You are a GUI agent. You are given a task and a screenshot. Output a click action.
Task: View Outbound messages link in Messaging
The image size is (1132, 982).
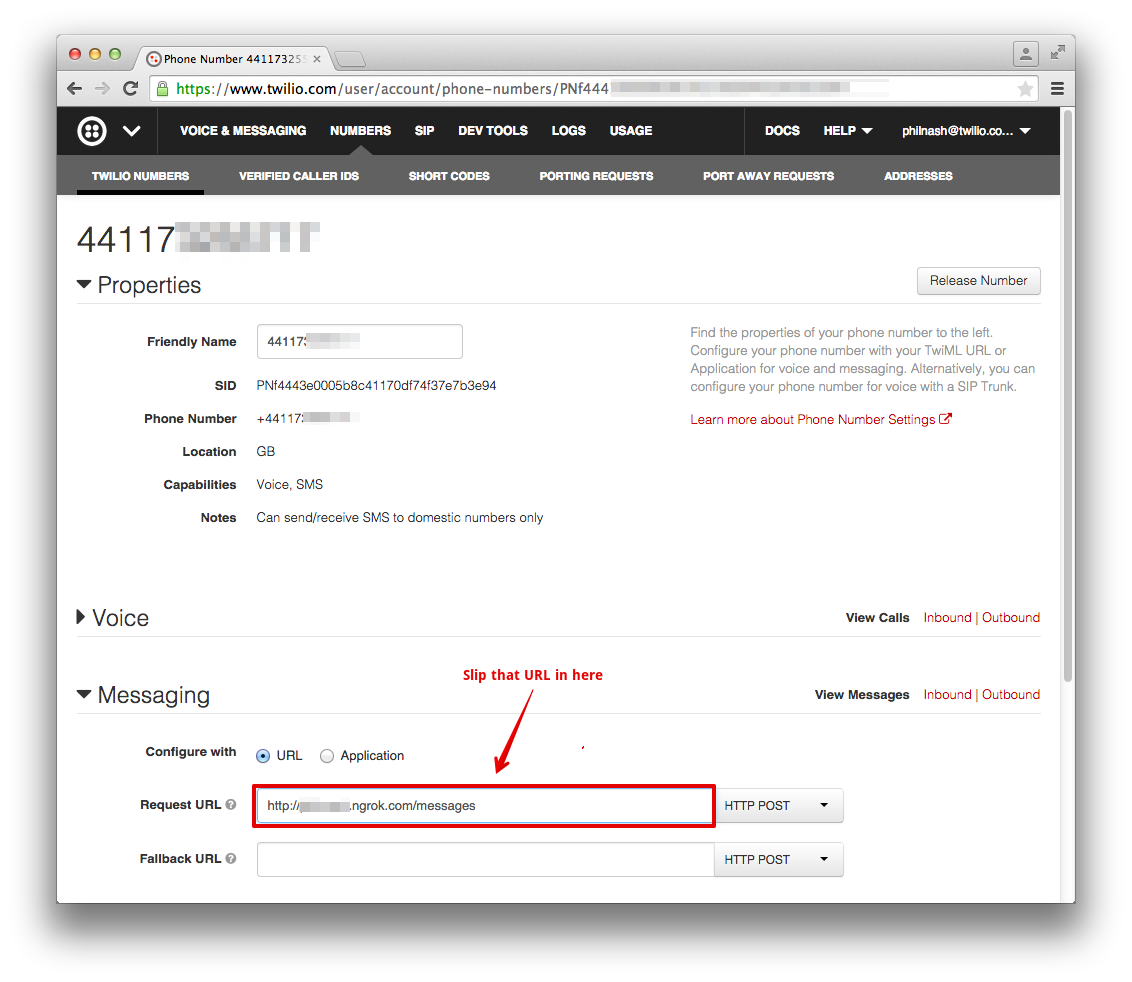coord(1011,695)
